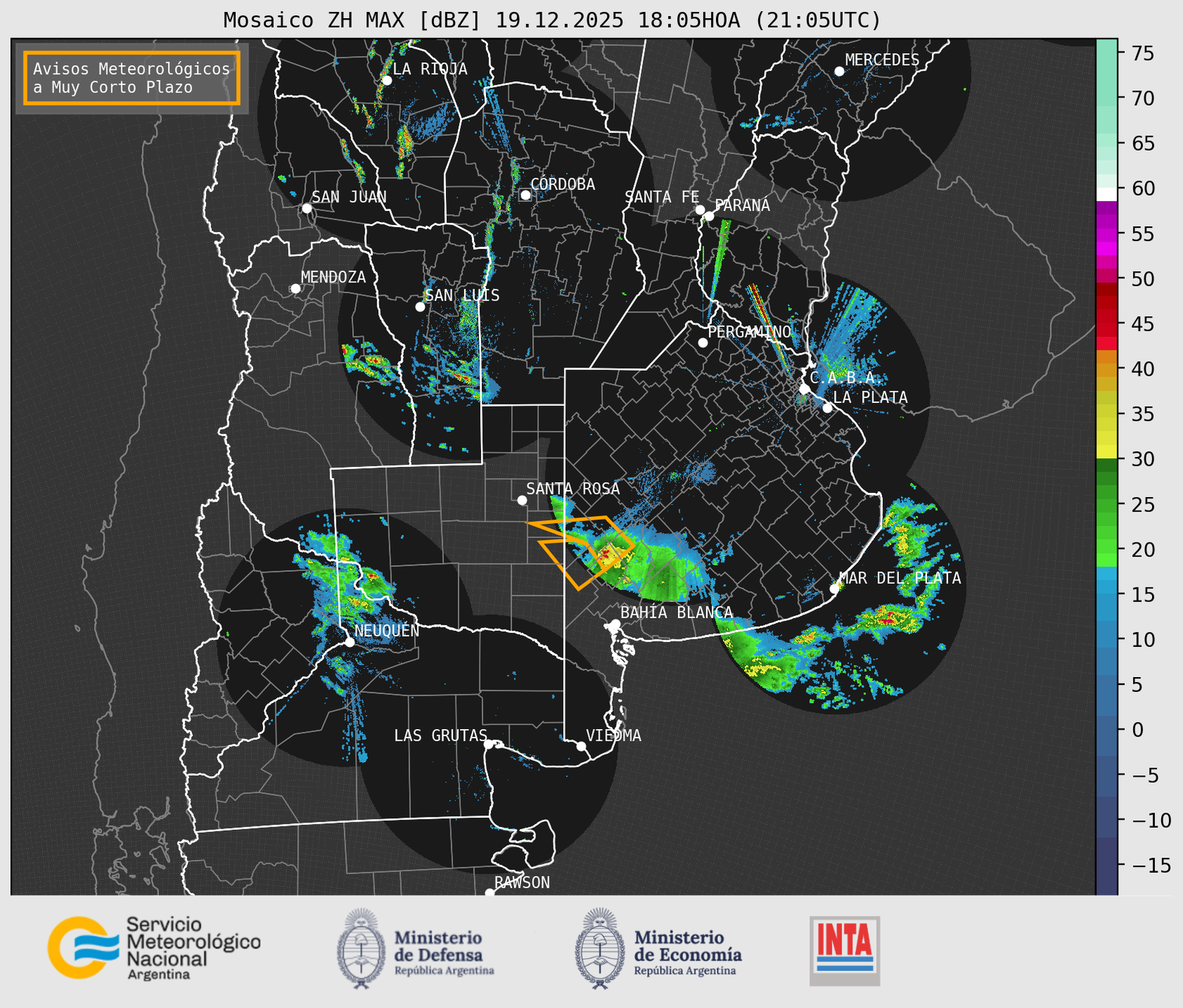Click the Ministerio de Defensa emblem
The width and height of the screenshot is (1183, 1008).
361,948
